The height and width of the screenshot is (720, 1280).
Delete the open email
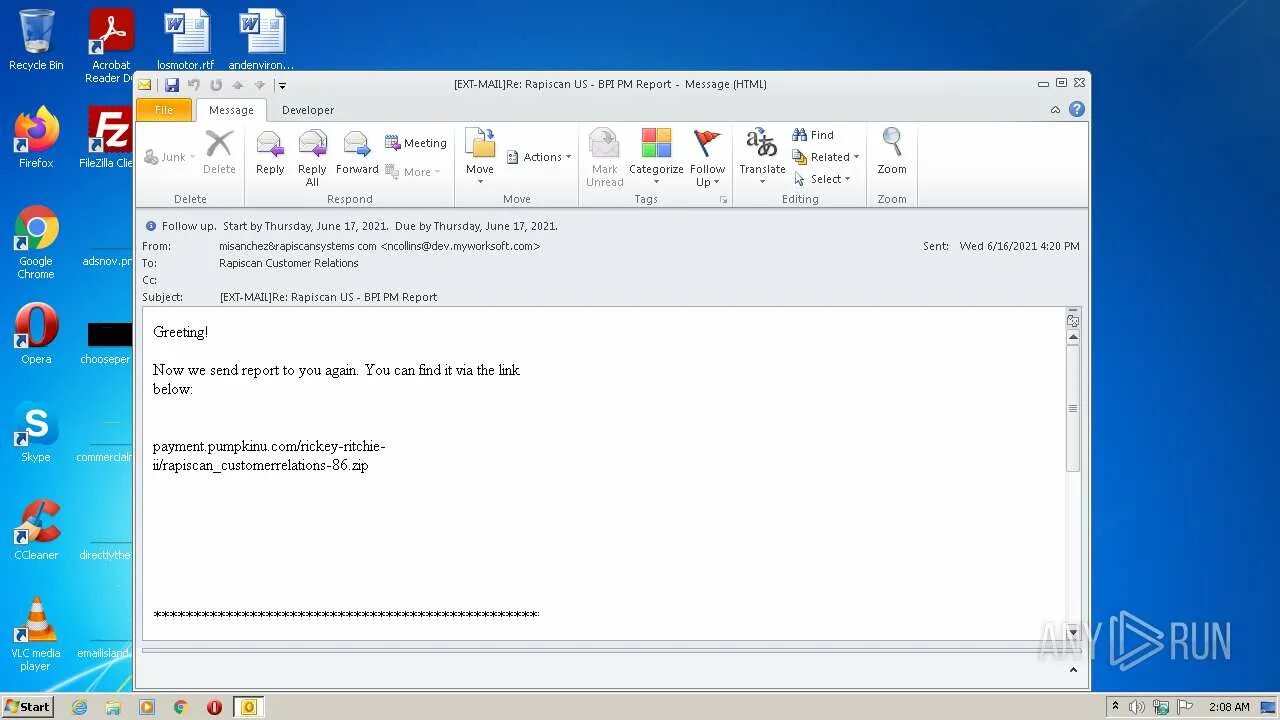tap(219, 155)
